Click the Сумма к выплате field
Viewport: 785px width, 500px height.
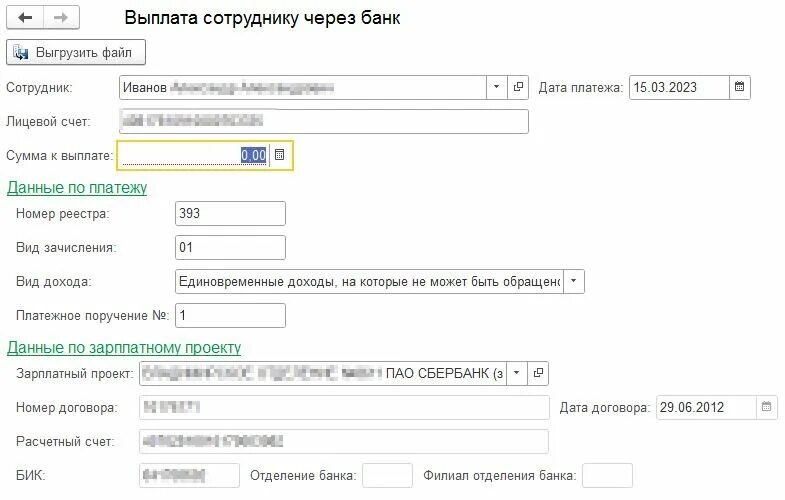pos(194,155)
